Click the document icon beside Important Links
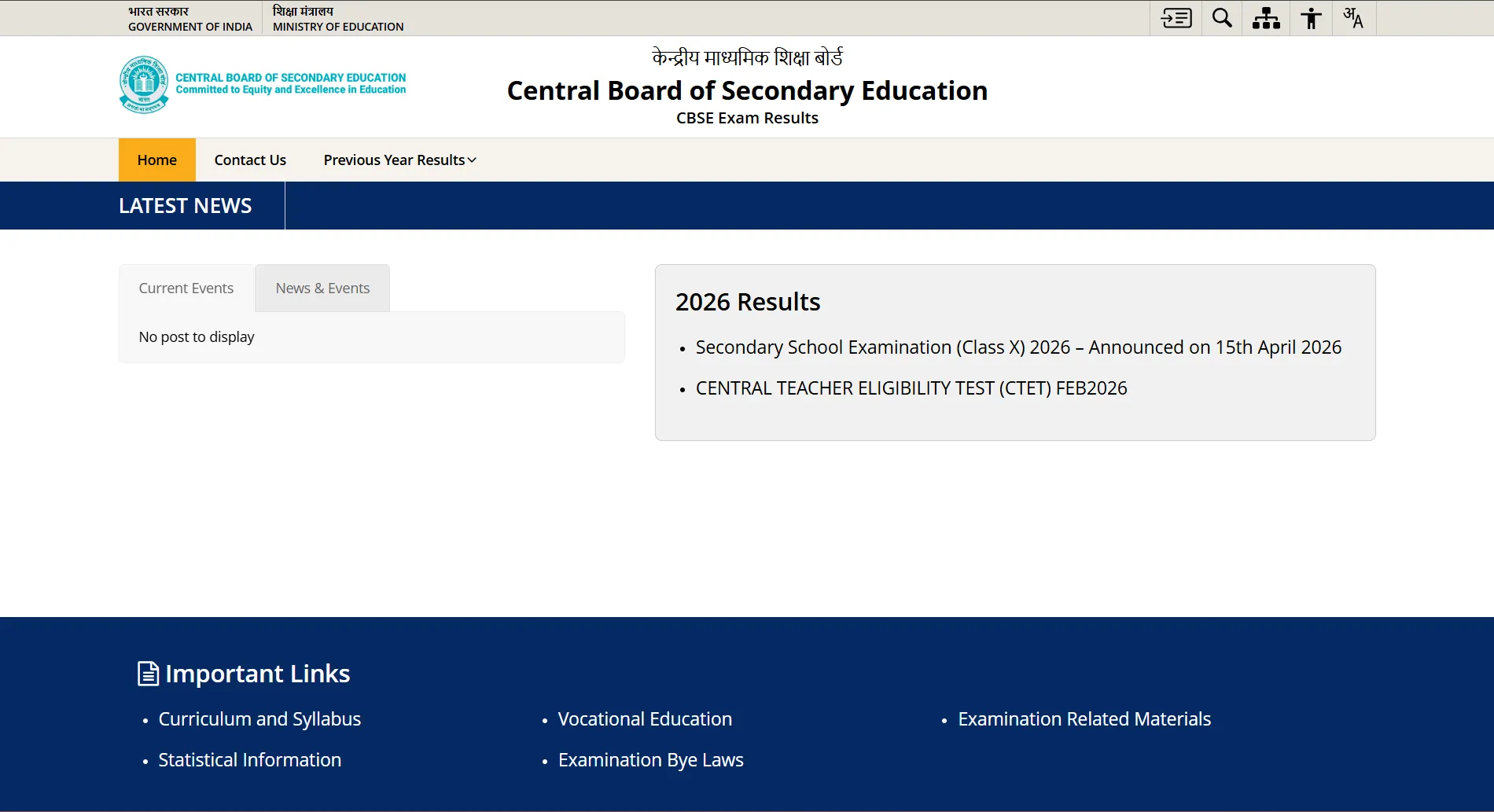The height and width of the screenshot is (812, 1494). point(148,672)
